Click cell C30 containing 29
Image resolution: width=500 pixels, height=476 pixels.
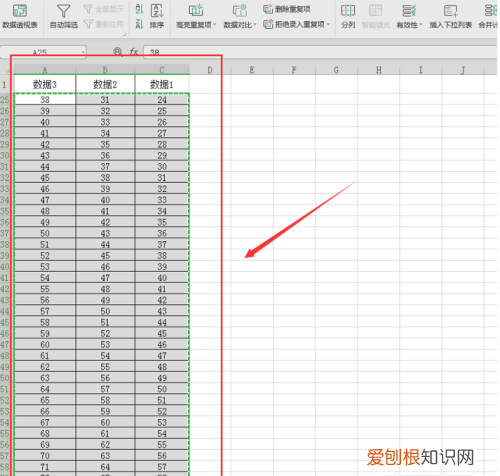[x=162, y=155]
